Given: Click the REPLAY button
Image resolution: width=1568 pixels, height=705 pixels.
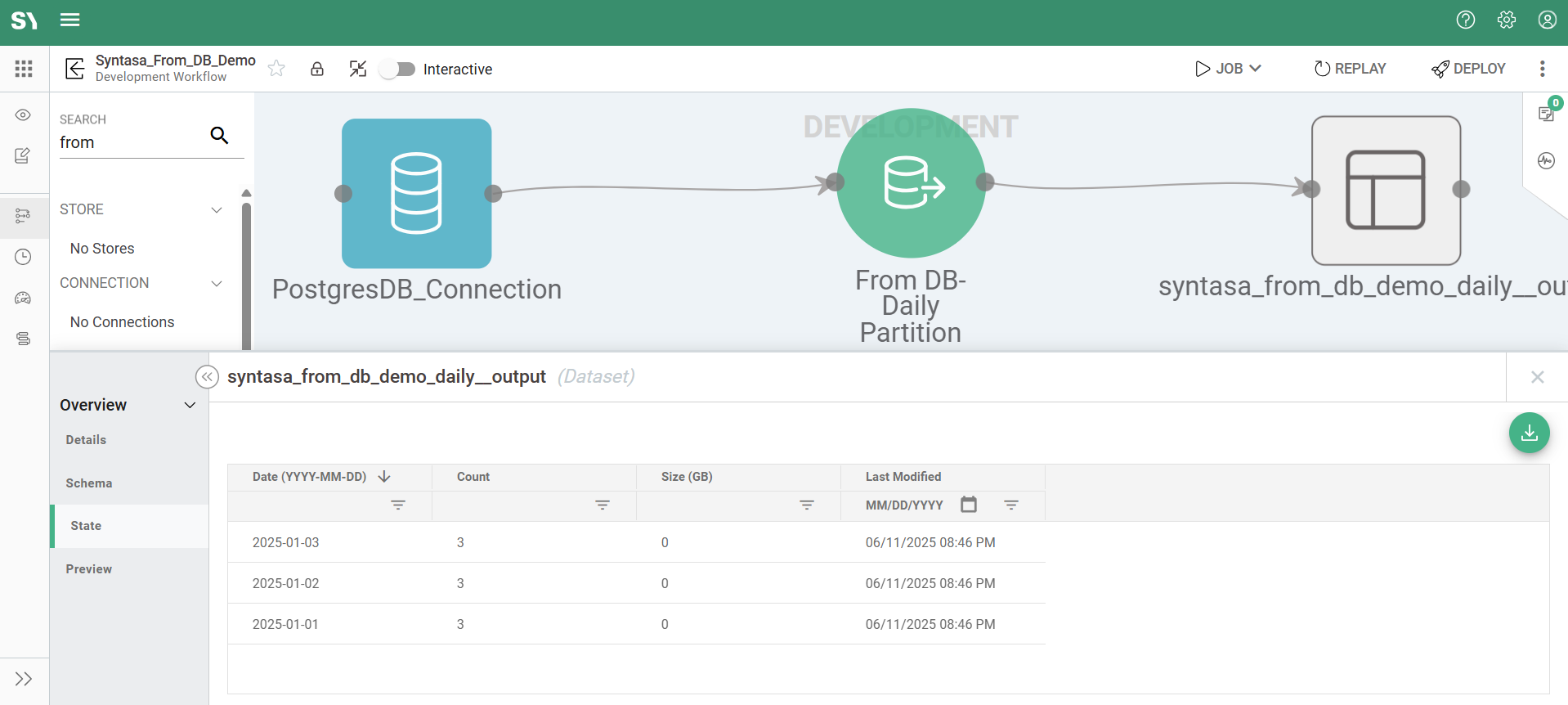Looking at the screenshot, I should [1350, 69].
